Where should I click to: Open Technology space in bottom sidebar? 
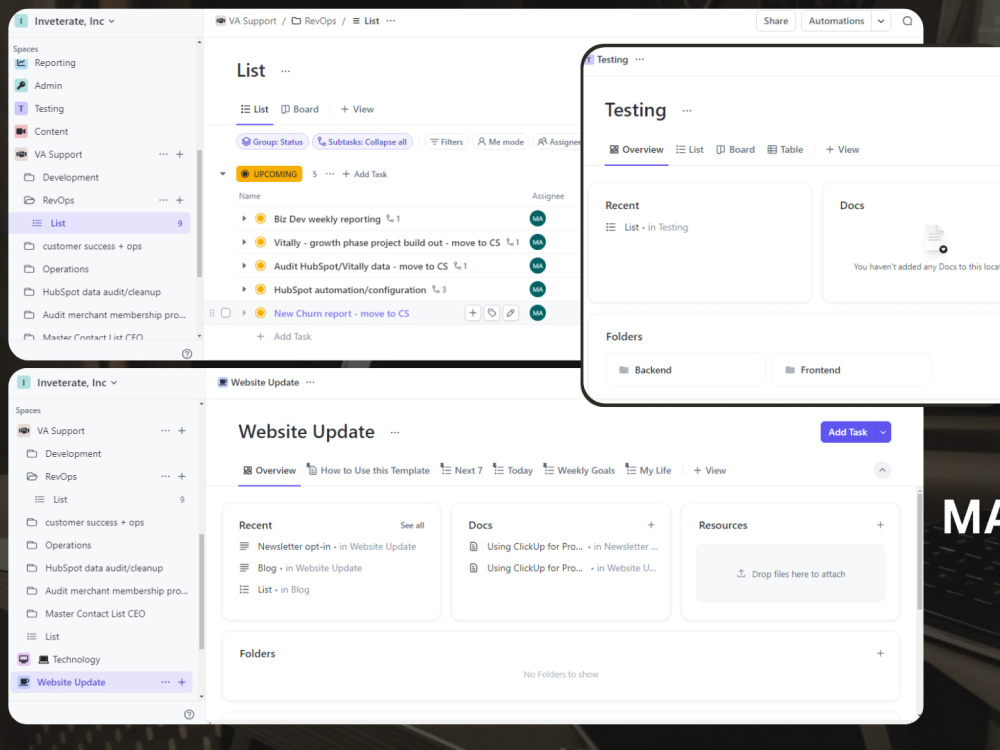point(76,659)
